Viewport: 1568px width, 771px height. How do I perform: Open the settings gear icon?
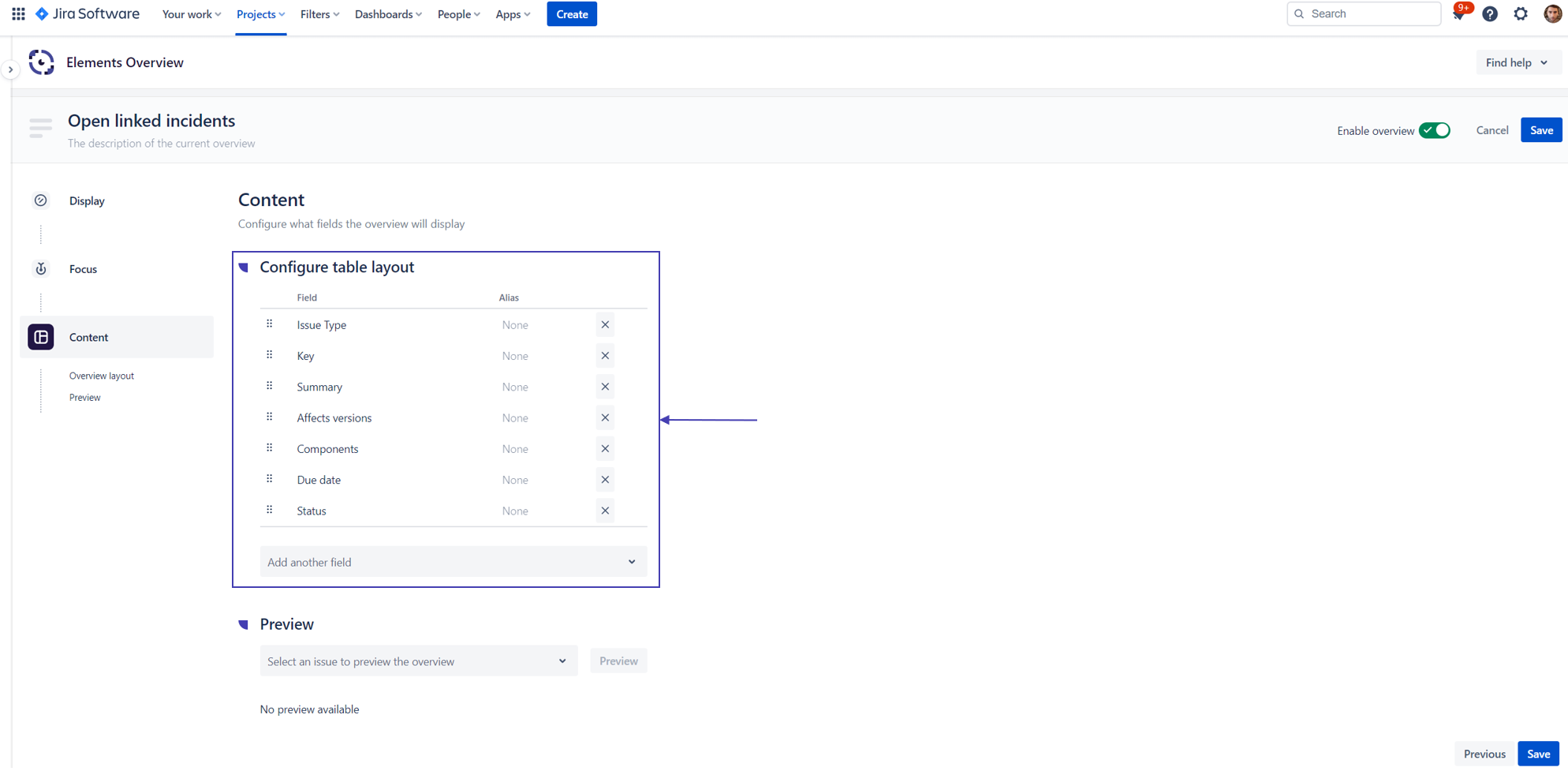1521,14
